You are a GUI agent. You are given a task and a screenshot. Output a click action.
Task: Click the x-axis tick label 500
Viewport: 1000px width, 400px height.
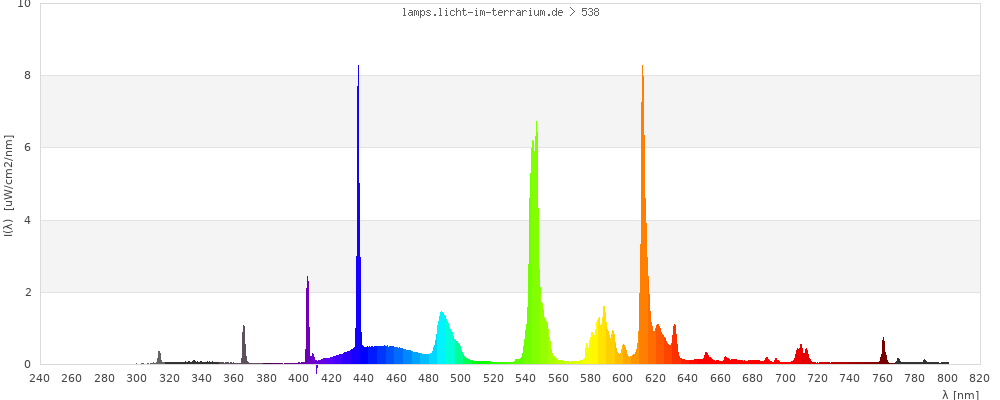(x=461, y=378)
